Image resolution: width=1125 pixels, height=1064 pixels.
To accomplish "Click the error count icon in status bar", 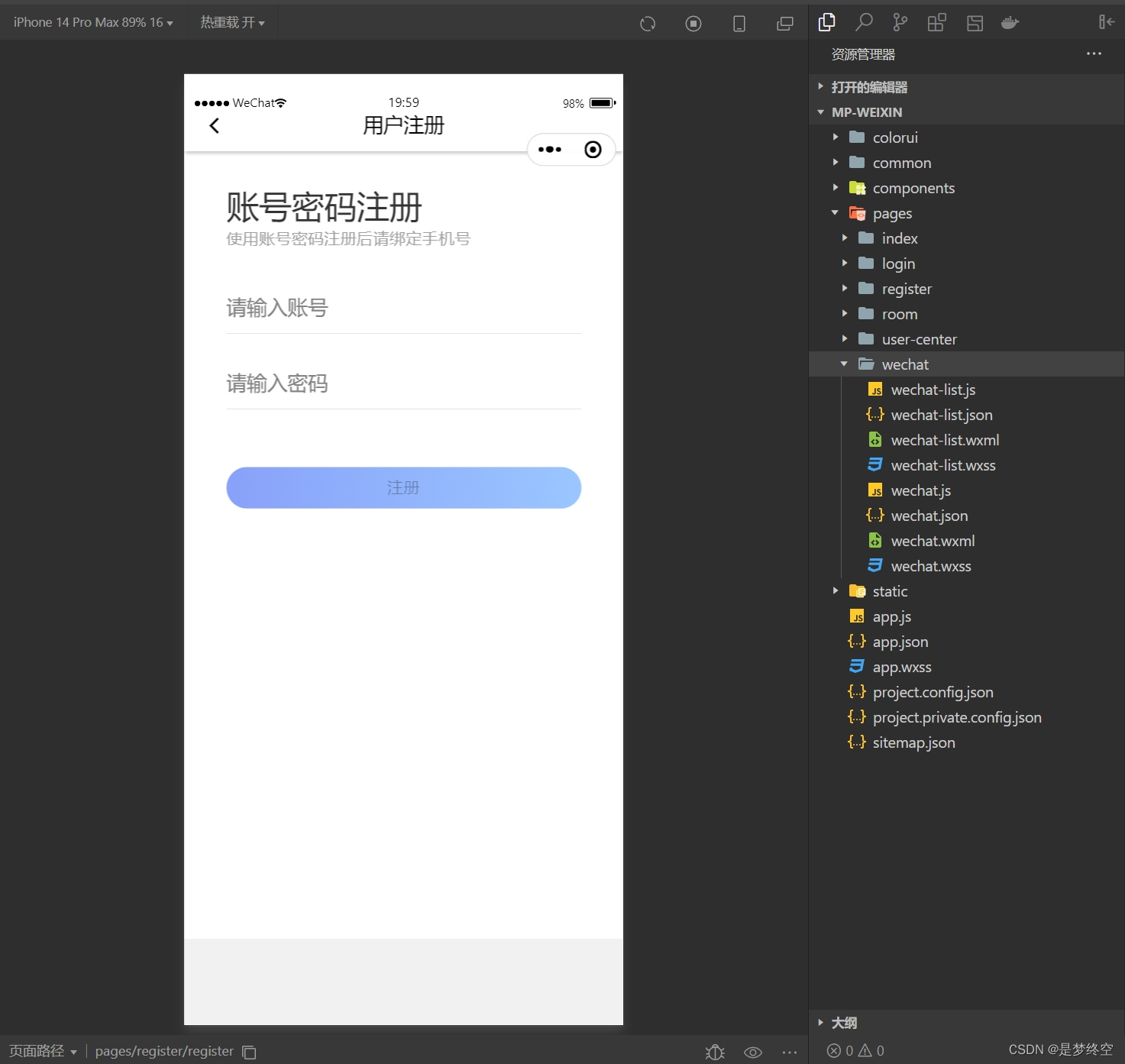I will point(834,1051).
